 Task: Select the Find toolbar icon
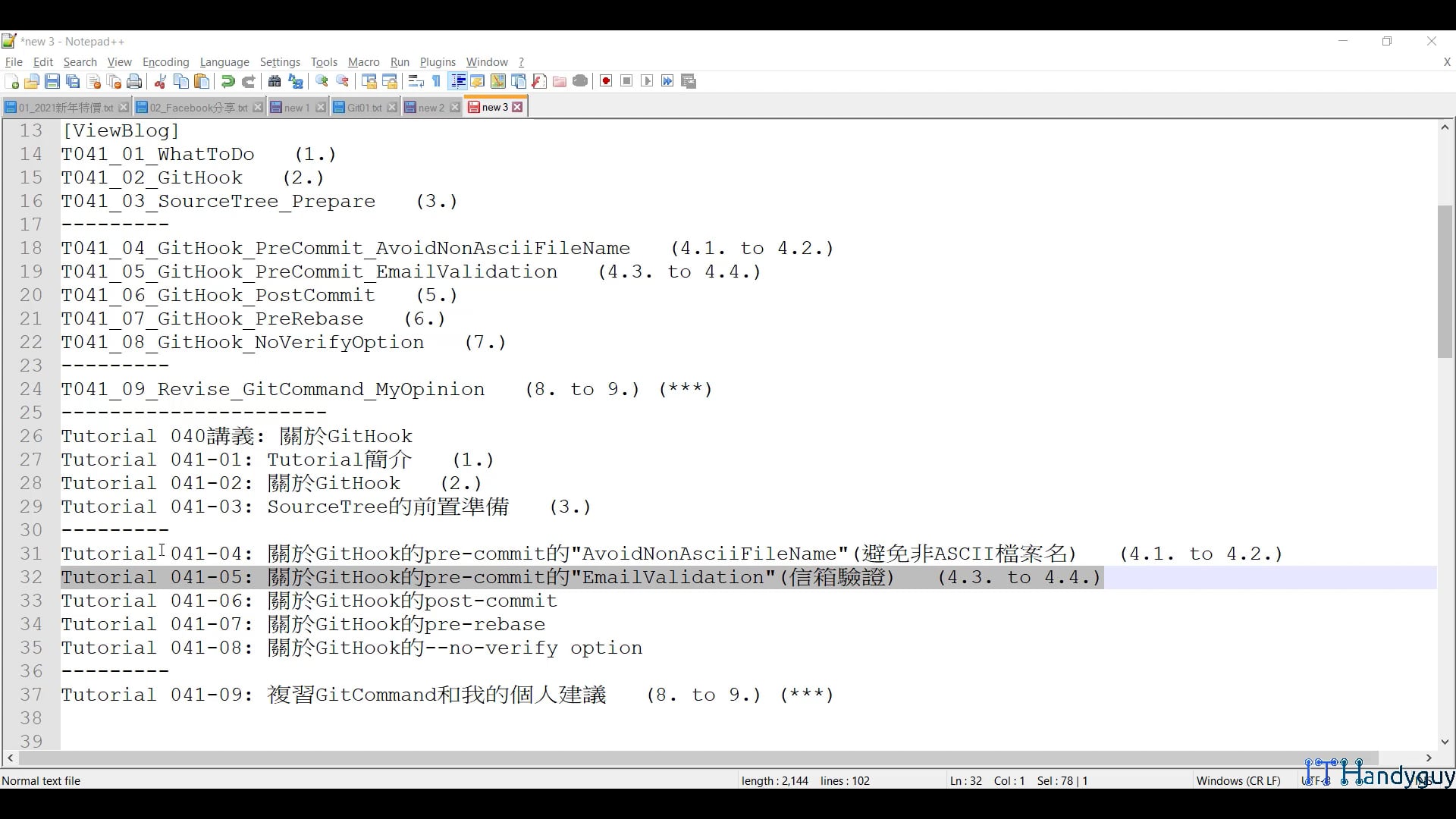click(x=274, y=81)
